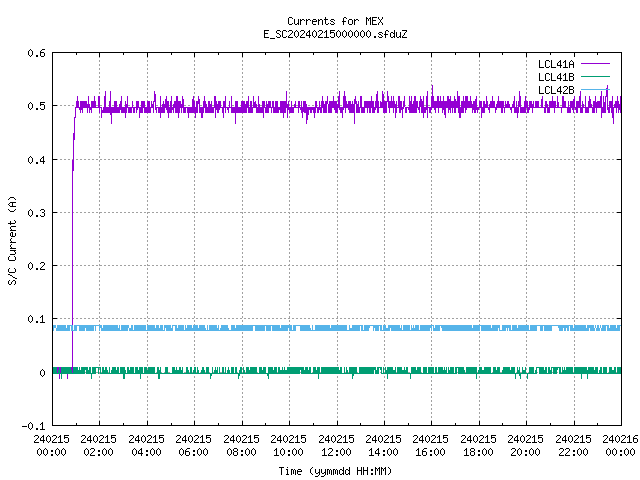Screen dimensions: 640x480
Task: Click the purple LCL41A legend line sample
Action: (x=595, y=64)
